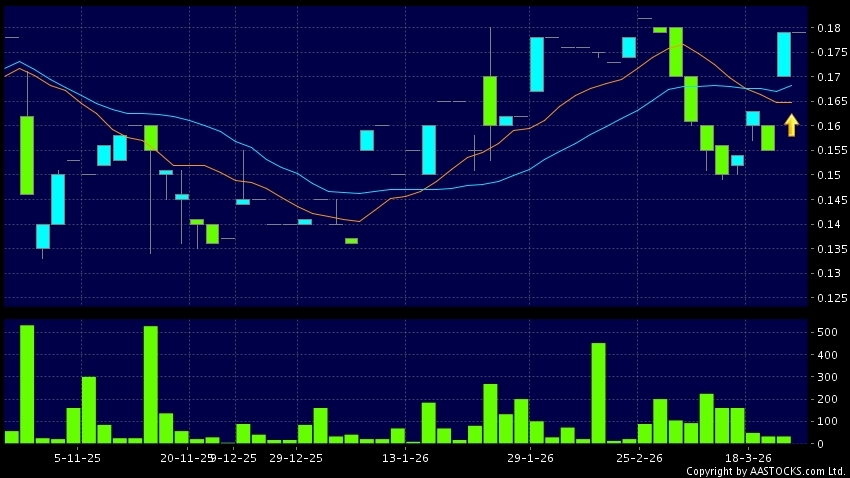Click the 500 volume axis label
850x478 pixels.
point(826,332)
